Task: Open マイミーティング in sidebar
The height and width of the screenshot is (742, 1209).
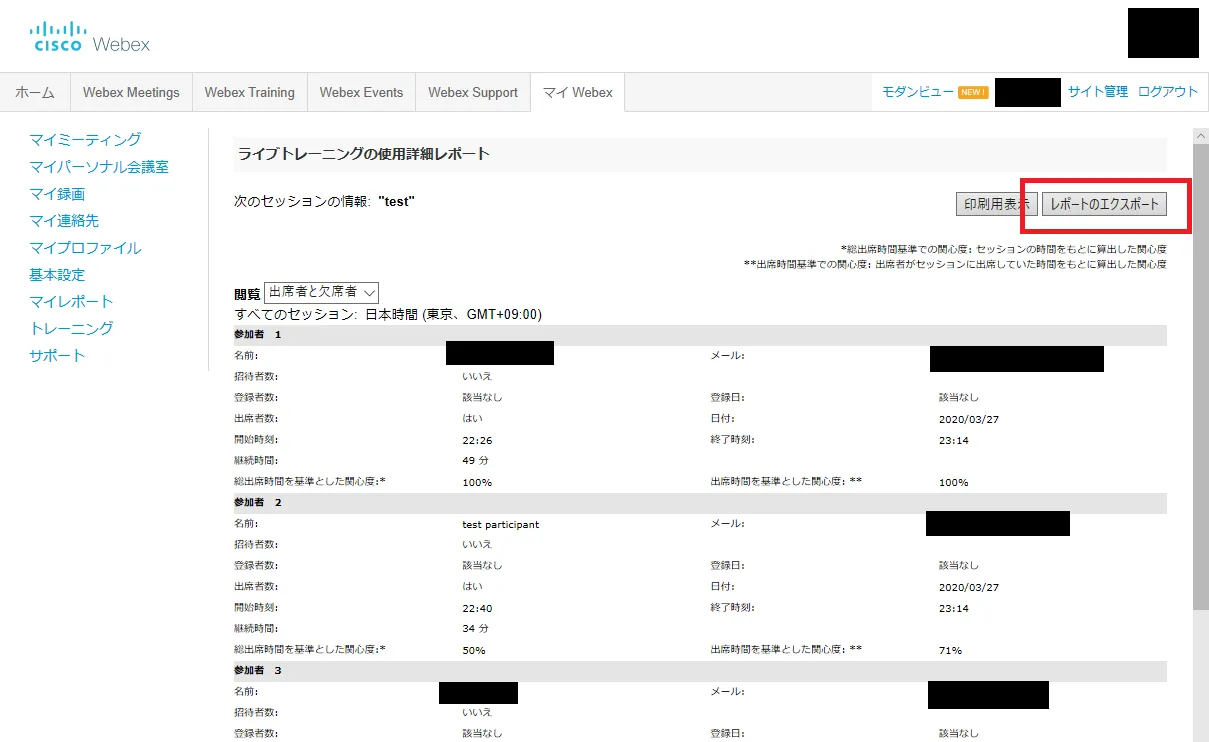Action: point(85,140)
